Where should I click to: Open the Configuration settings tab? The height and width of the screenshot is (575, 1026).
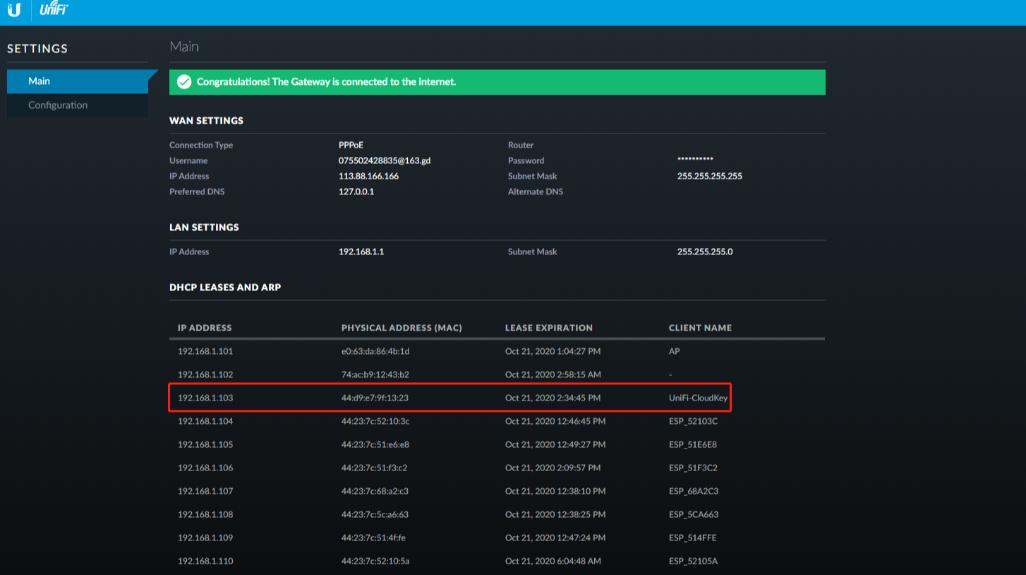[x=77, y=105]
